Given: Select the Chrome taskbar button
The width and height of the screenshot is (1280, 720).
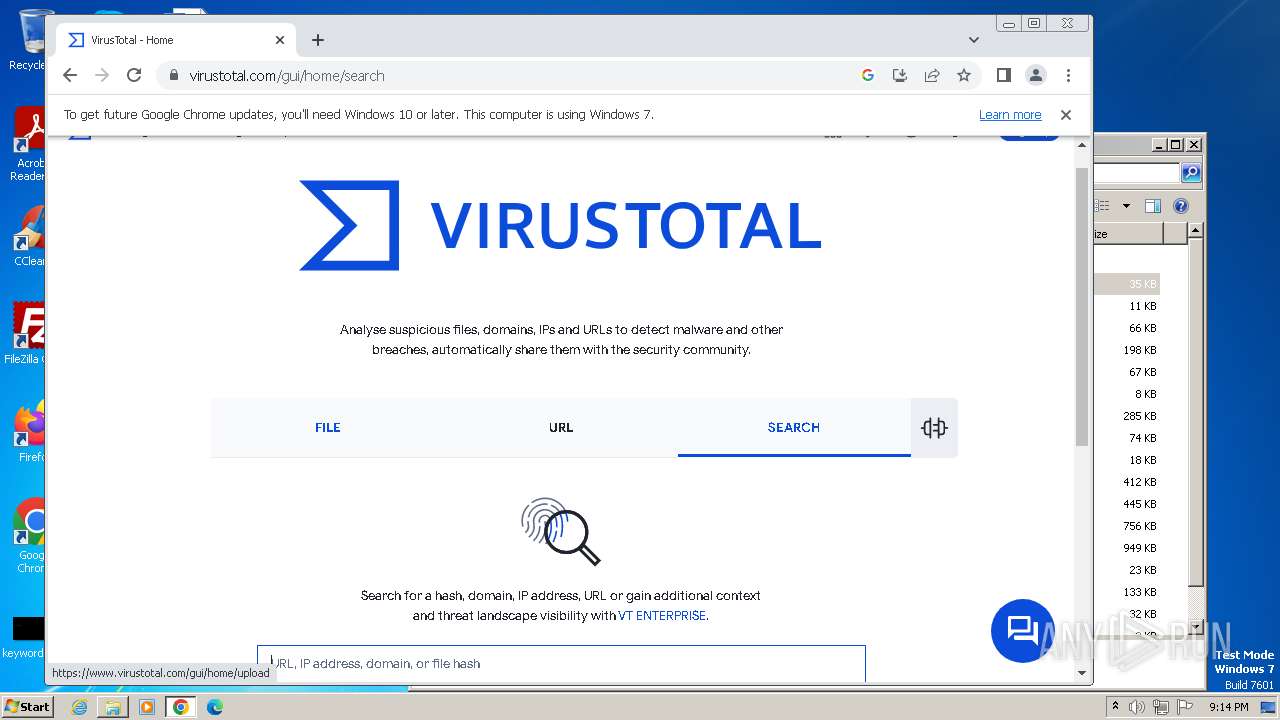Looking at the screenshot, I should click(181, 707).
